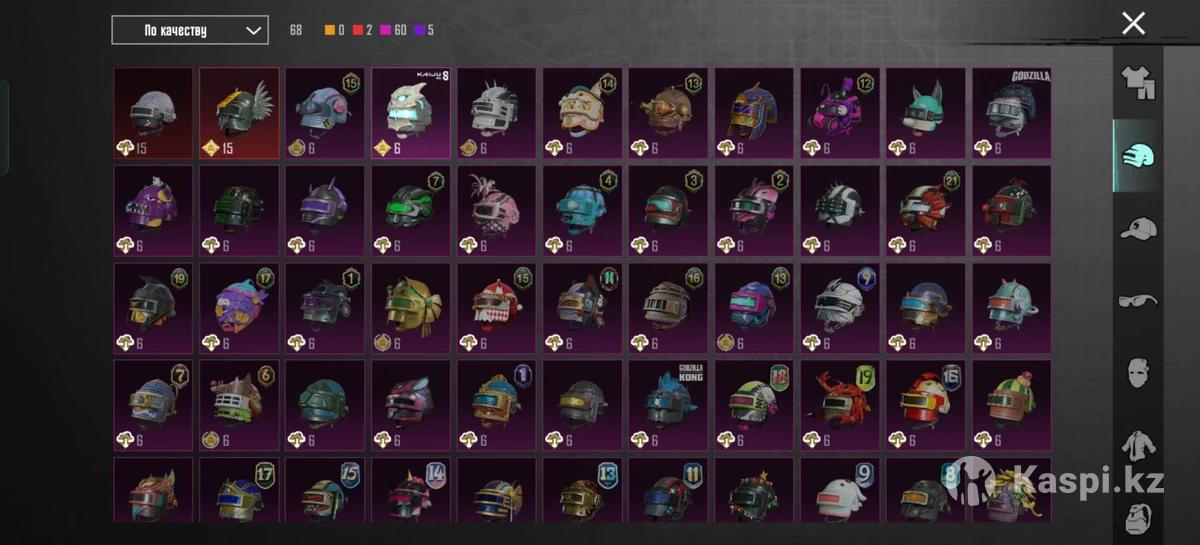Open the backpack category icon

1138,515
